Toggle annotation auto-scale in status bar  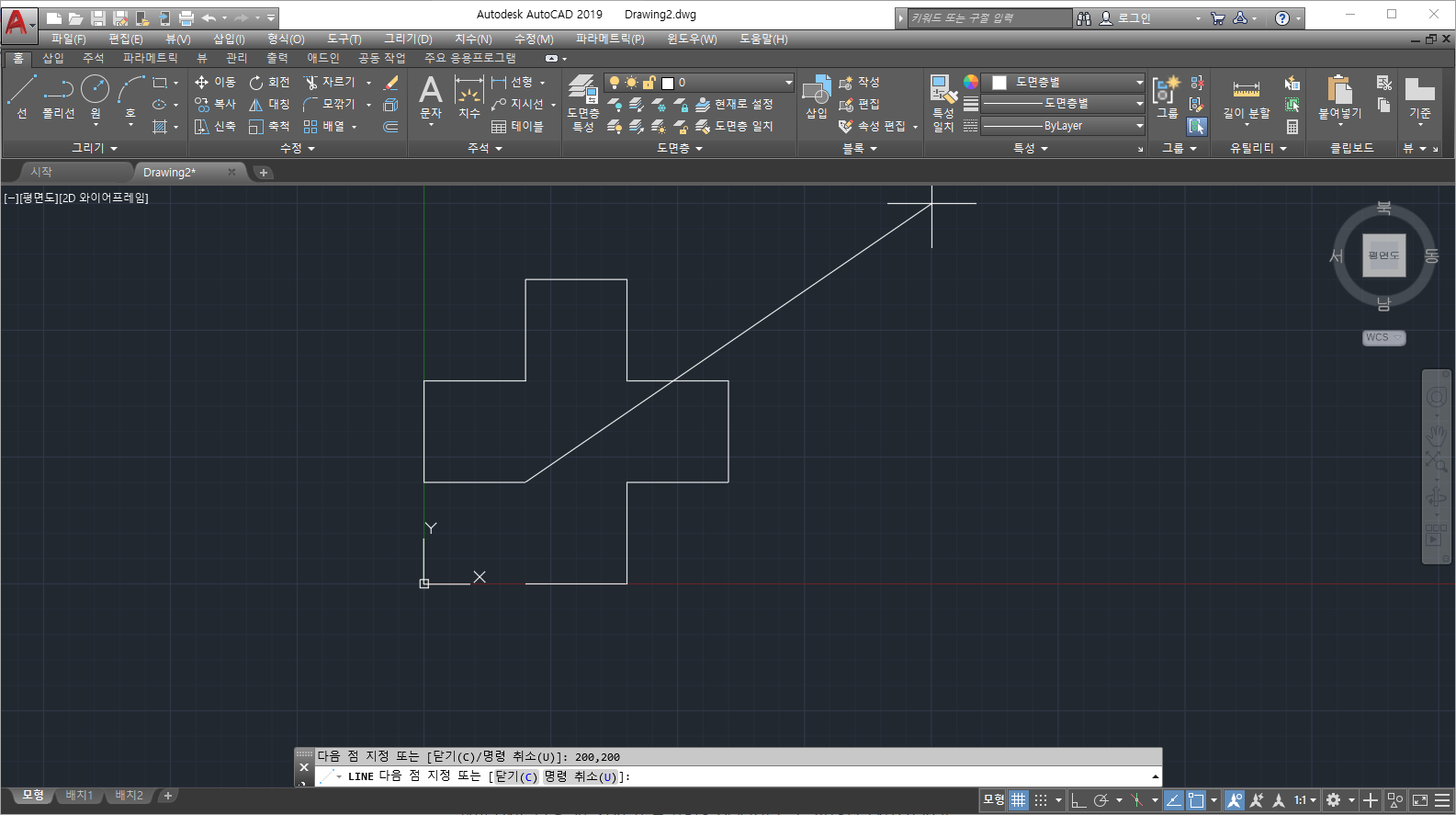(1257, 800)
